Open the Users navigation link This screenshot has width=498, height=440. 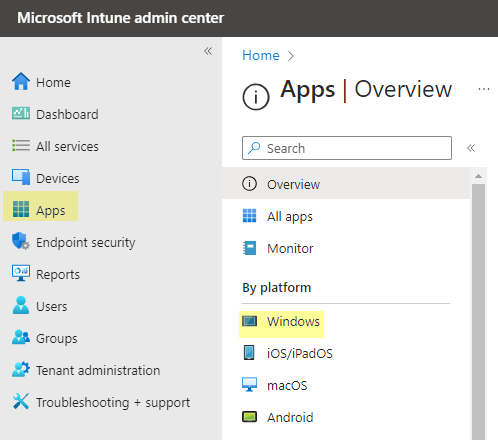52,306
